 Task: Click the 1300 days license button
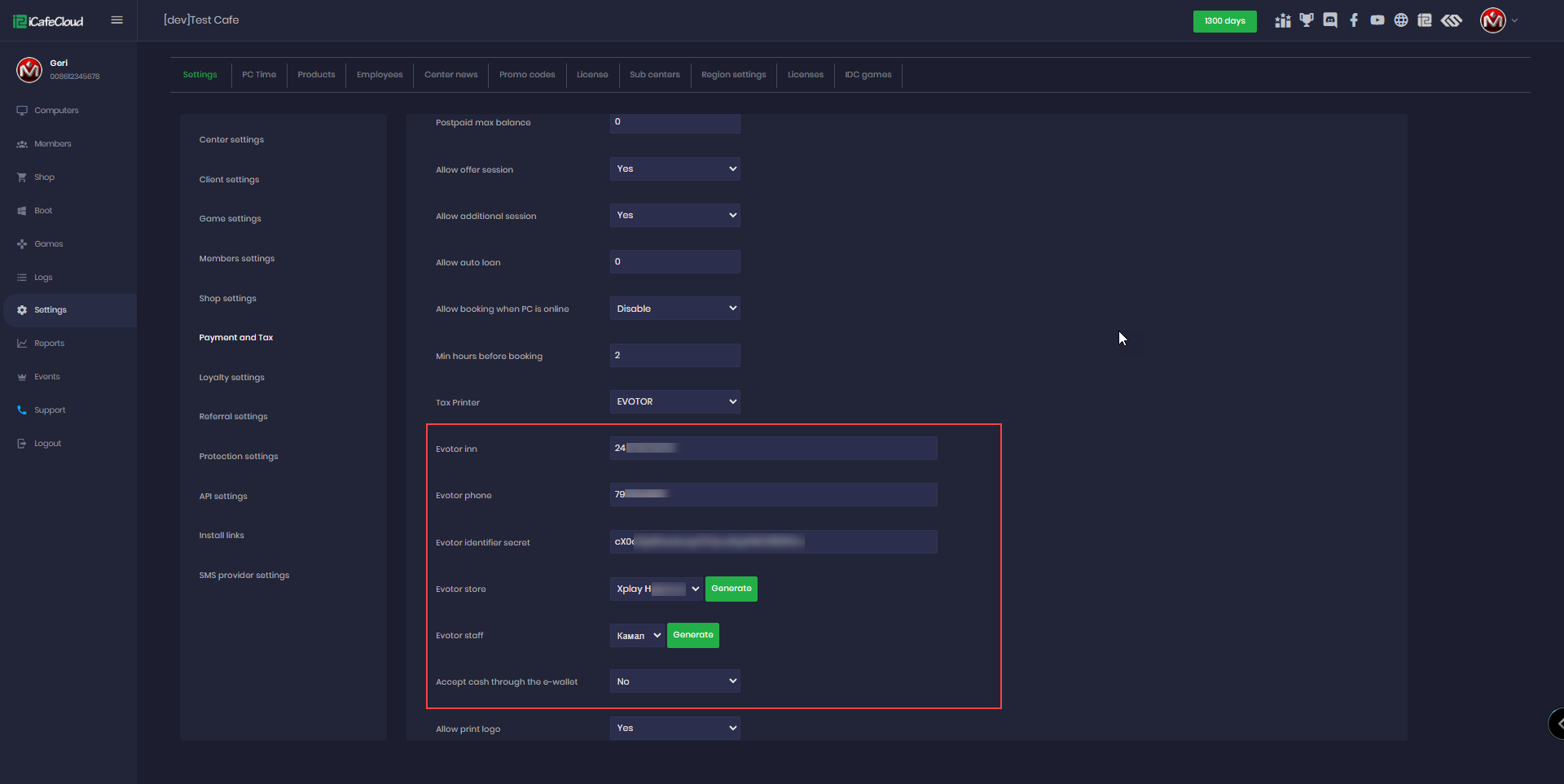coord(1224,21)
